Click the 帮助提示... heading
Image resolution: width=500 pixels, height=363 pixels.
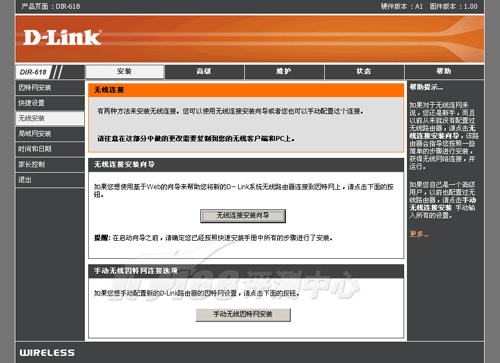click(x=426, y=87)
